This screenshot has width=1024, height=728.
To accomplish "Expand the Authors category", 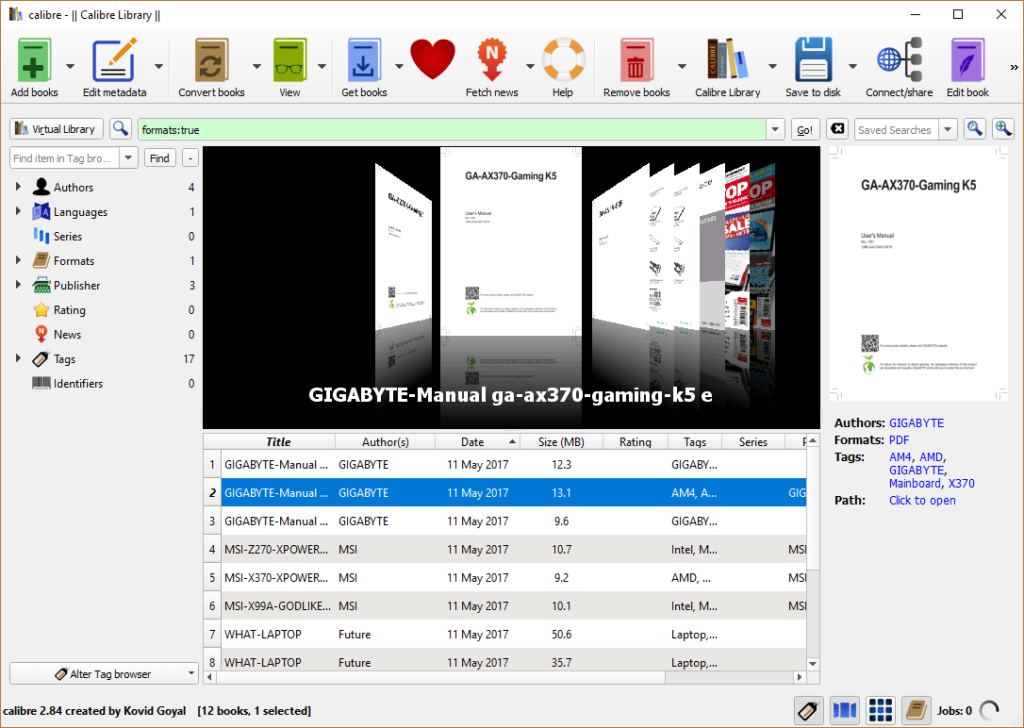I will coord(18,187).
